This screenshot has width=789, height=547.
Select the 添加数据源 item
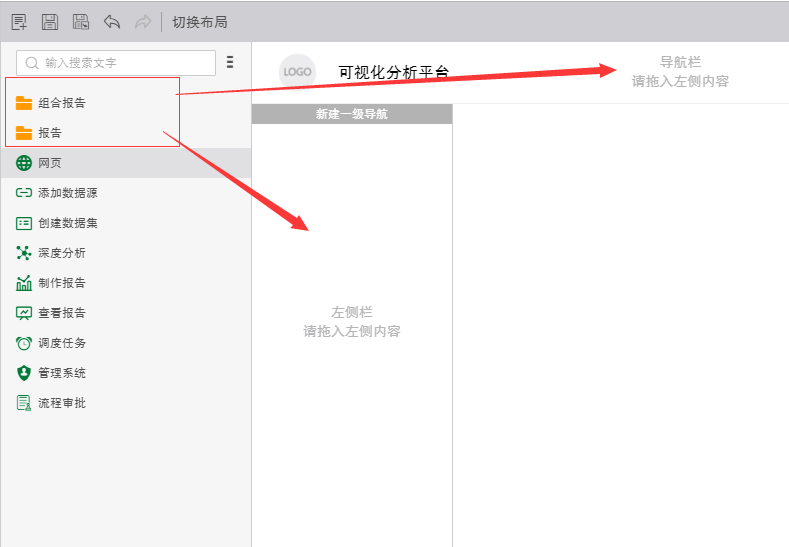click(x=67, y=193)
